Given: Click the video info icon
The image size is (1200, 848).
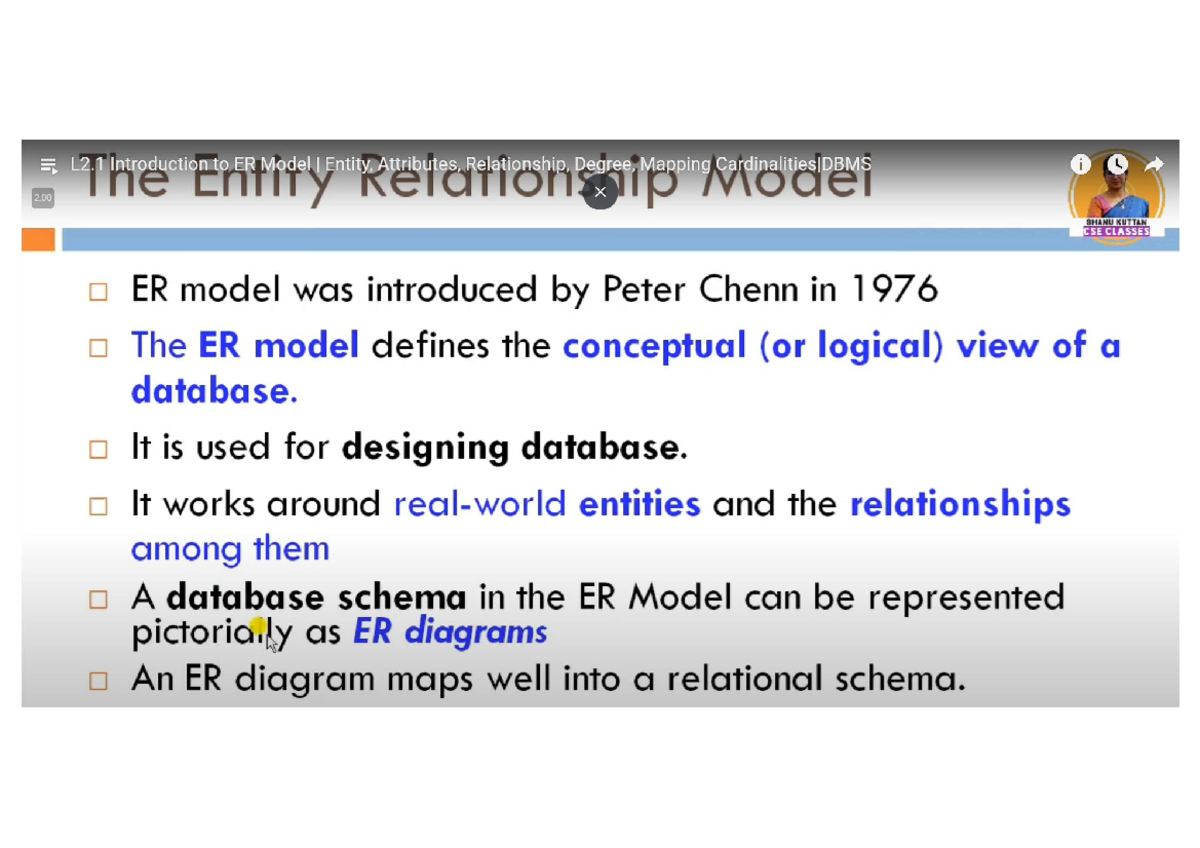Looking at the screenshot, I should pos(1081,164).
